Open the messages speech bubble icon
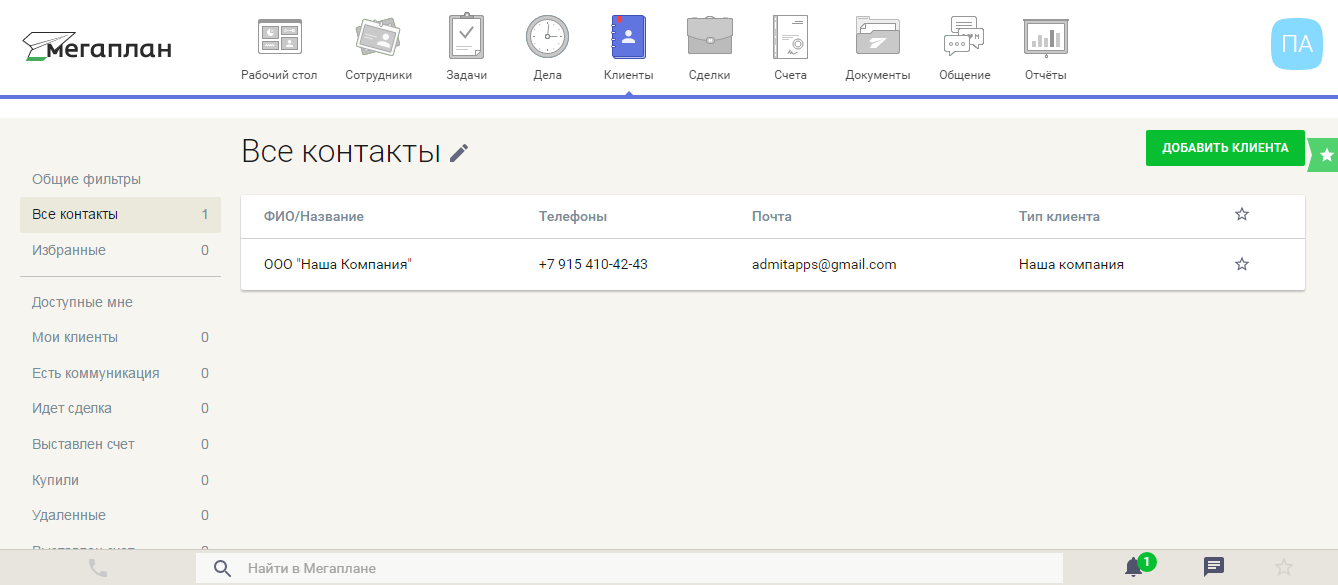 point(1214,567)
